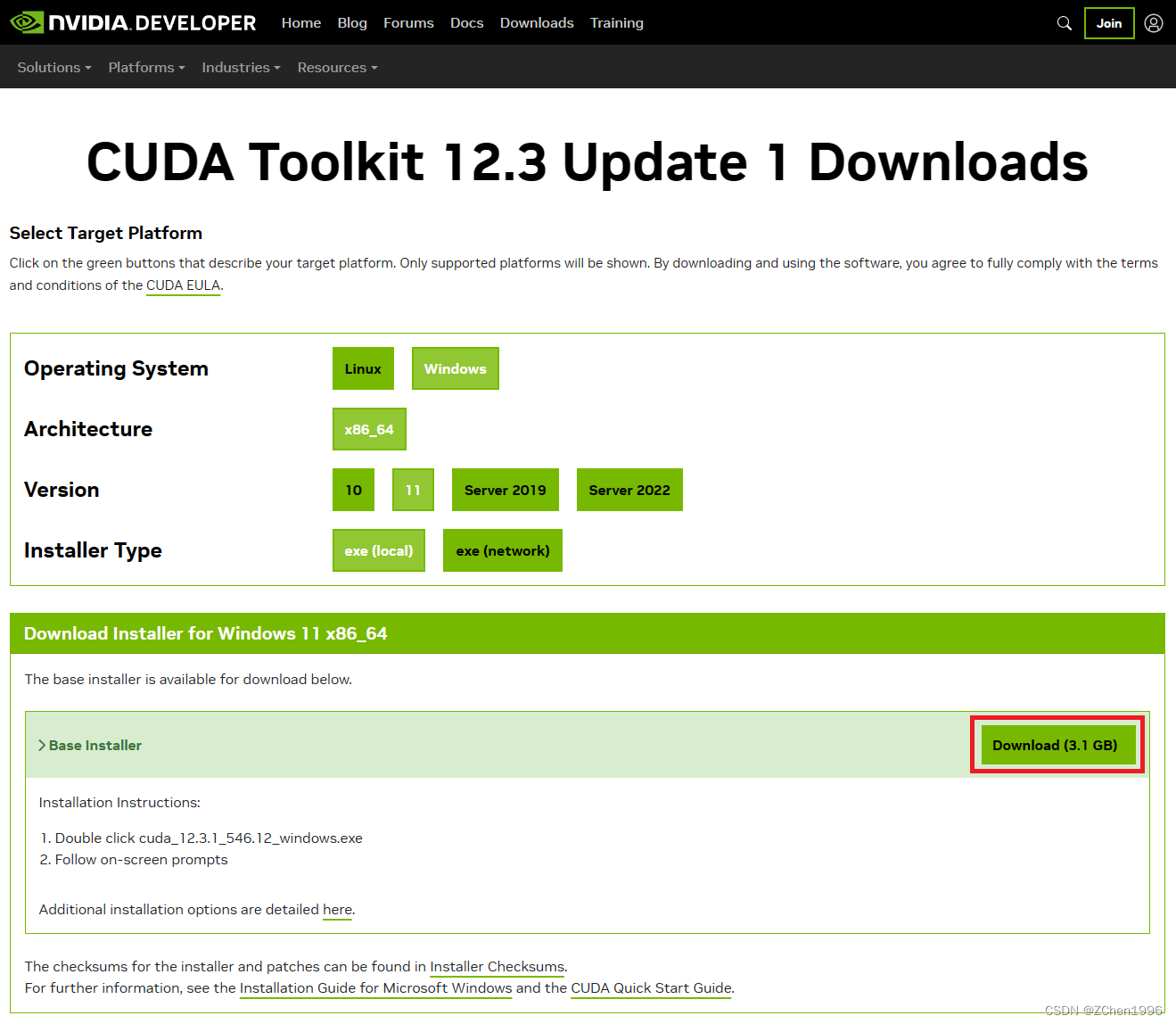Open the Training nav item
Image resolution: width=1176 pixels, height=1024 pixels.
click(617, 23)
